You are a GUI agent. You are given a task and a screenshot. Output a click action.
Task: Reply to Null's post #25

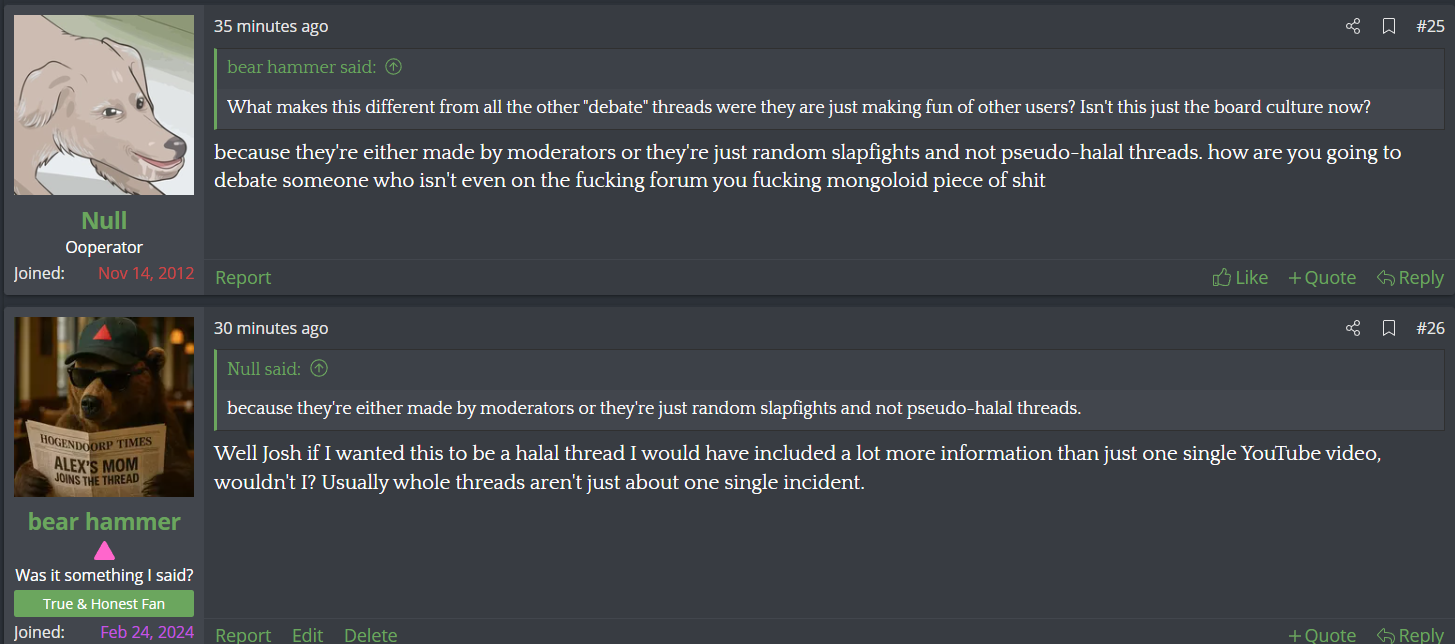pos(1410,277)
